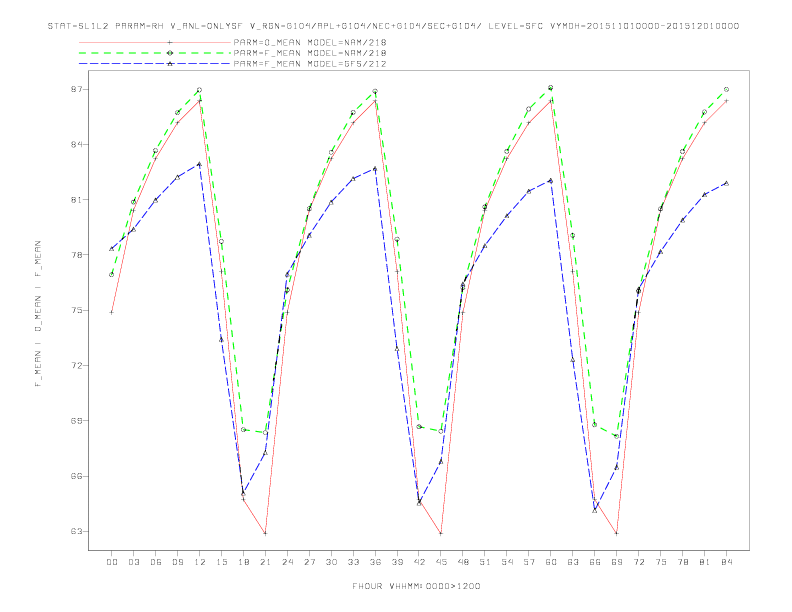Viewport: 792px width, 612px height.
Task: Click the 78 label on the vertical axis
Action: (x=77, y=255)
